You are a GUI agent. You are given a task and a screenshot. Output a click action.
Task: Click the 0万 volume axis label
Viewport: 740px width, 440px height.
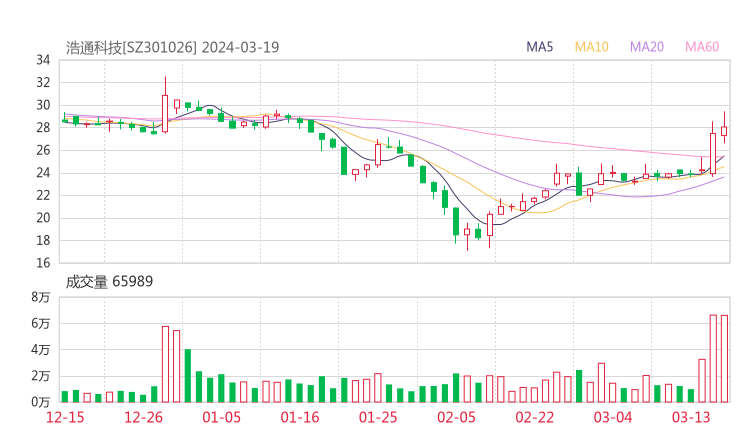[x=41, y=402]
